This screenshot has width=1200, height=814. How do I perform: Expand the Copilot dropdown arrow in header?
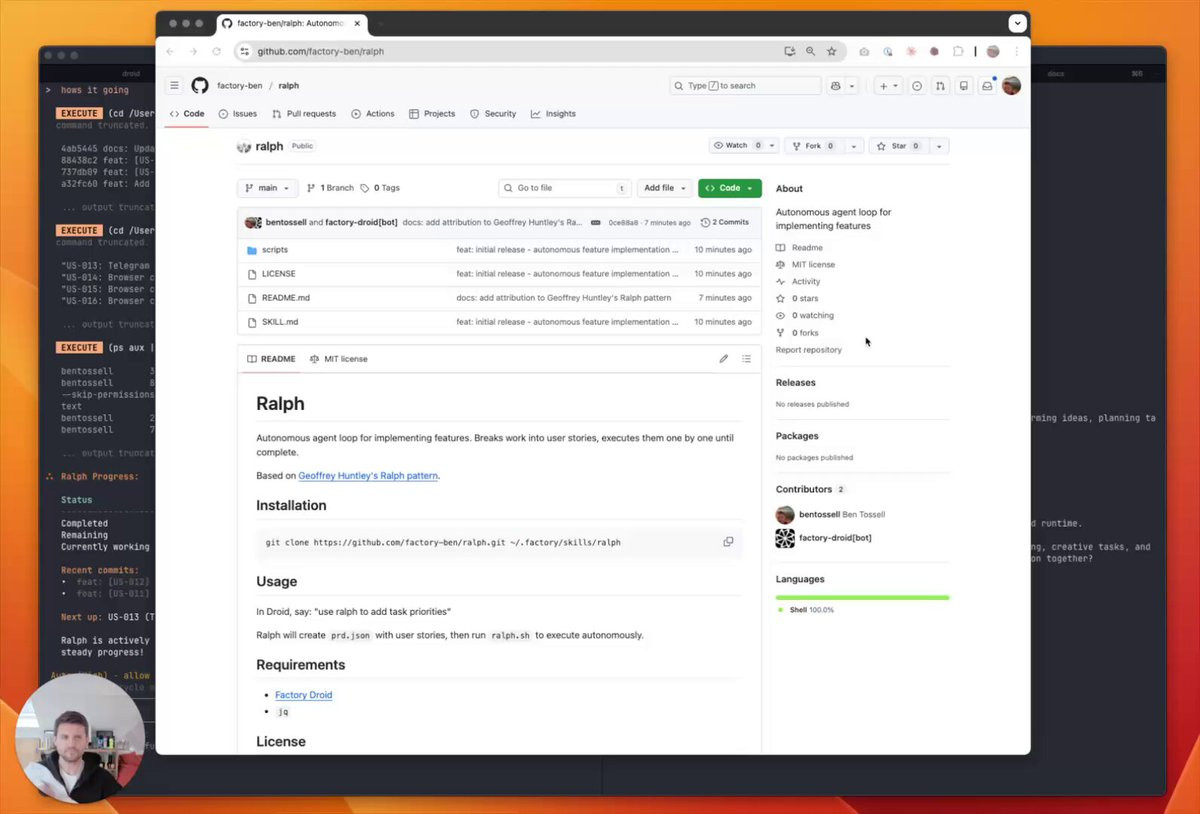852,86
